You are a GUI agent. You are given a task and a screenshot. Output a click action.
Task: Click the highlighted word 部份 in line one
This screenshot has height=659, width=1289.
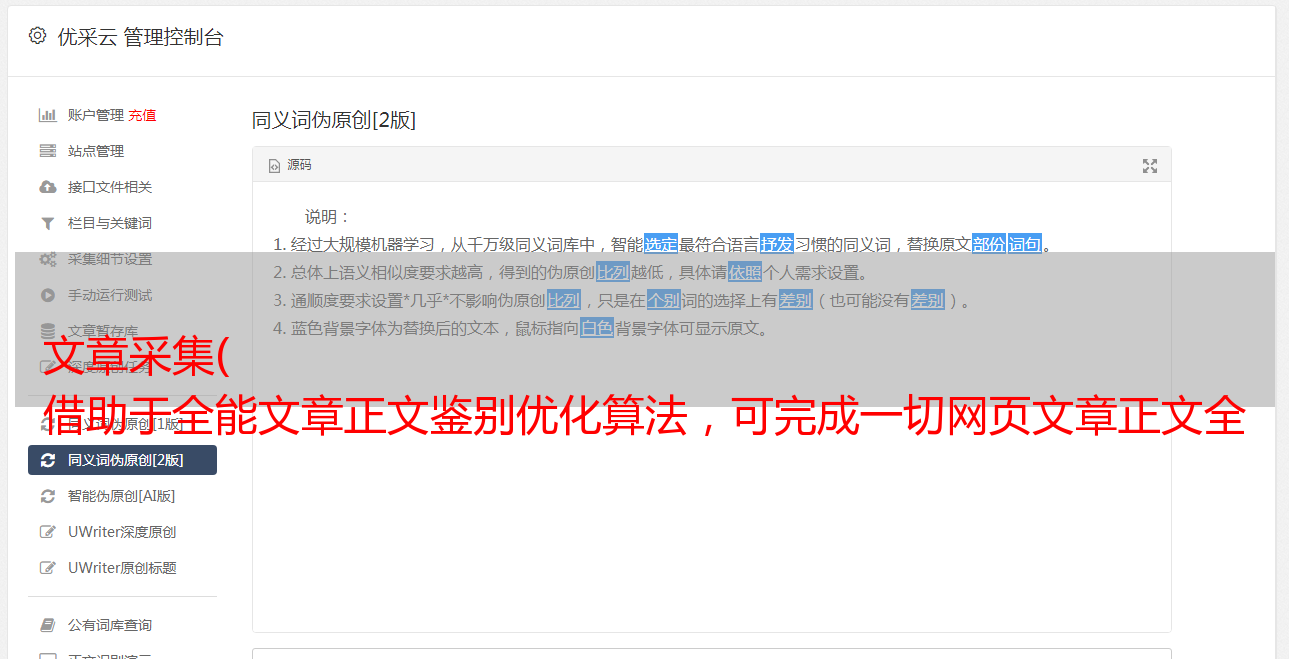pyautogui.click(x=989, y=244)
